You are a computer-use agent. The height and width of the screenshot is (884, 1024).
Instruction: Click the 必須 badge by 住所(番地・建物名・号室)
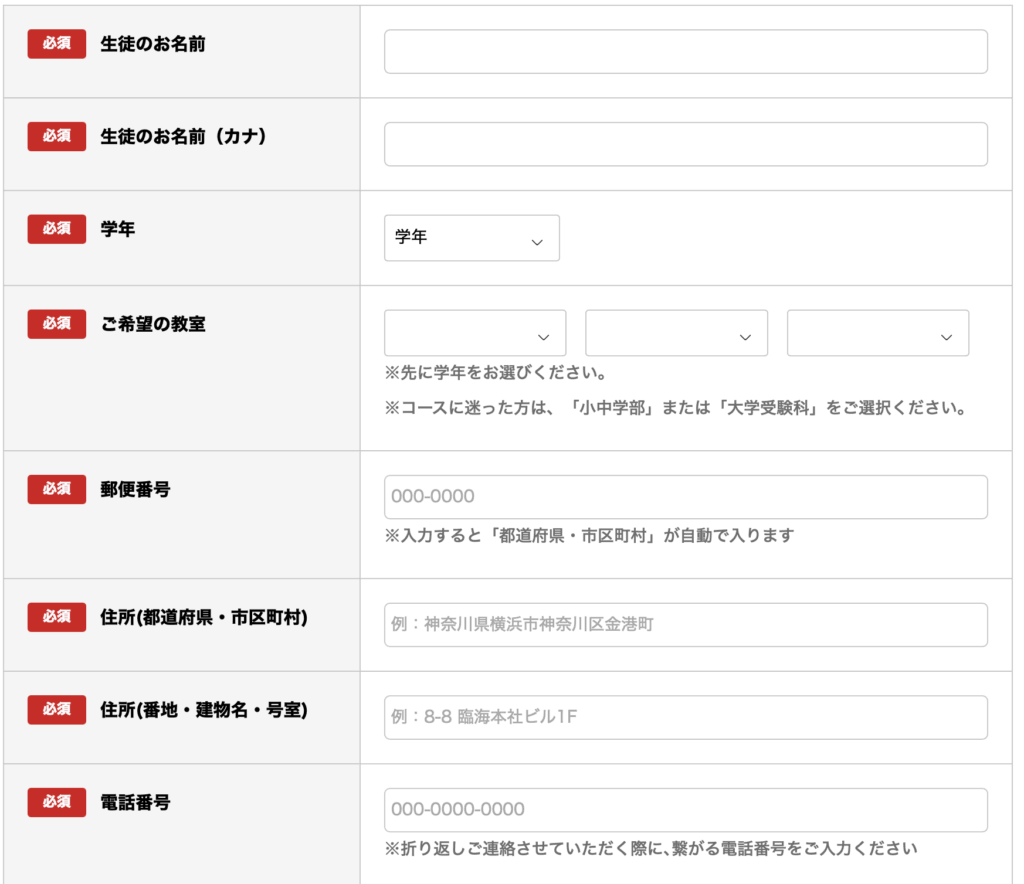tap(57, 710)
